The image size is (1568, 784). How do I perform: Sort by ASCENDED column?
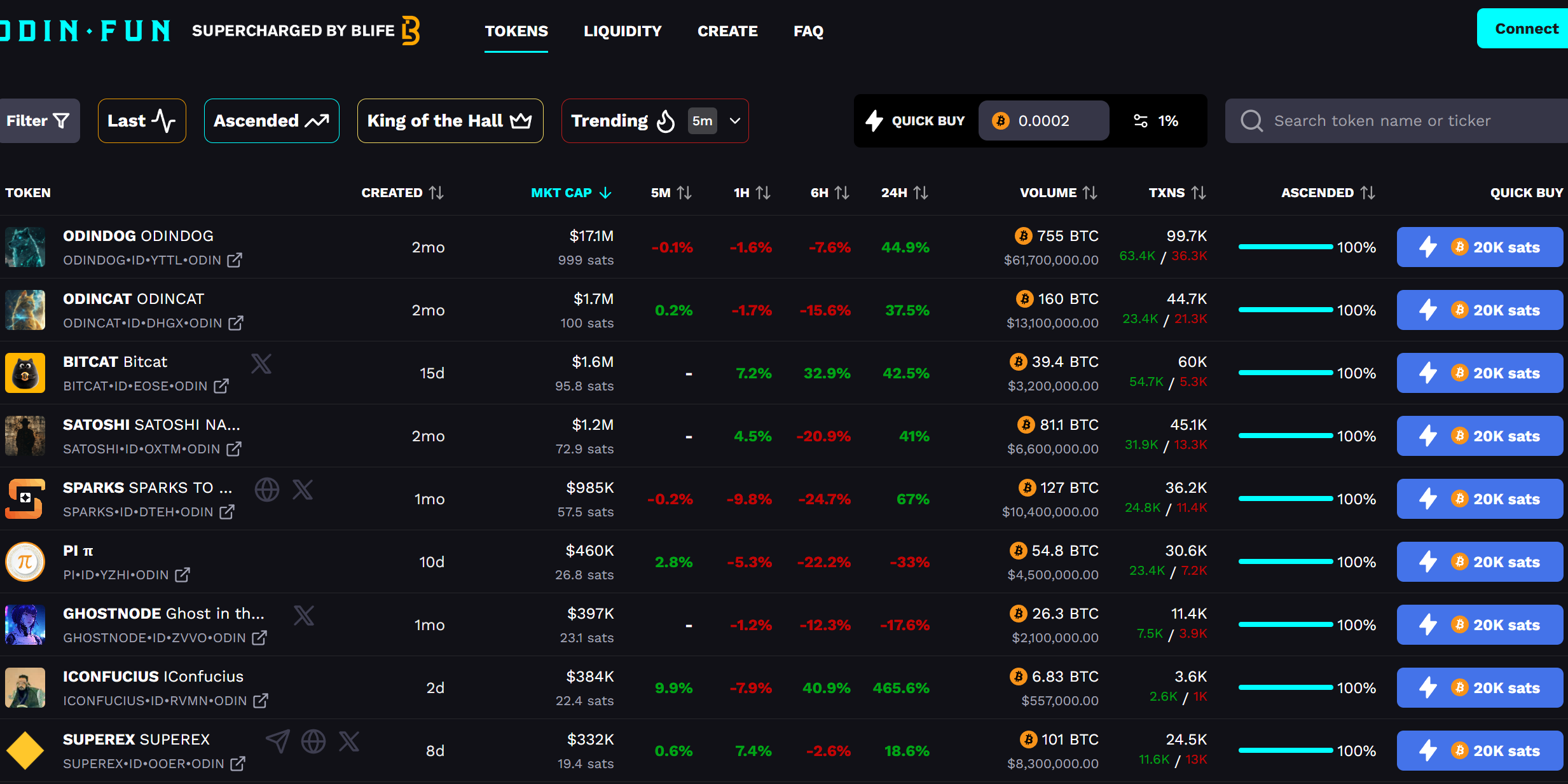(x=1328, y=193)
